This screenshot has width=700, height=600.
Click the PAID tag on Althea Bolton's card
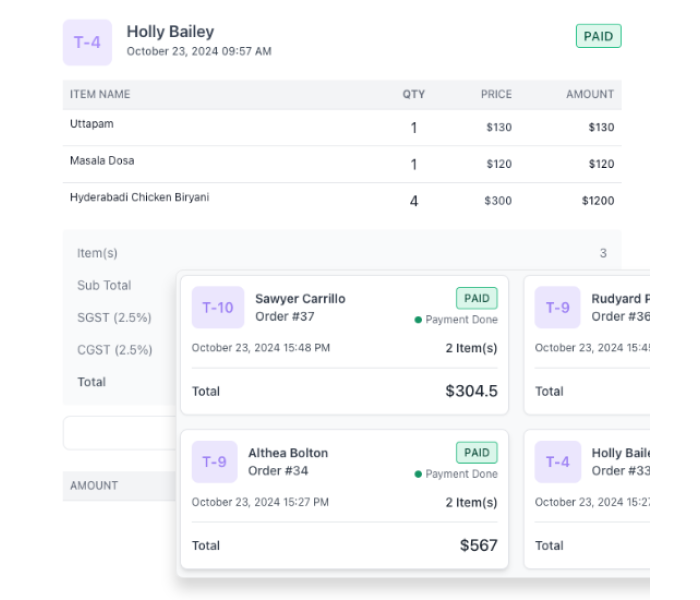476,452
